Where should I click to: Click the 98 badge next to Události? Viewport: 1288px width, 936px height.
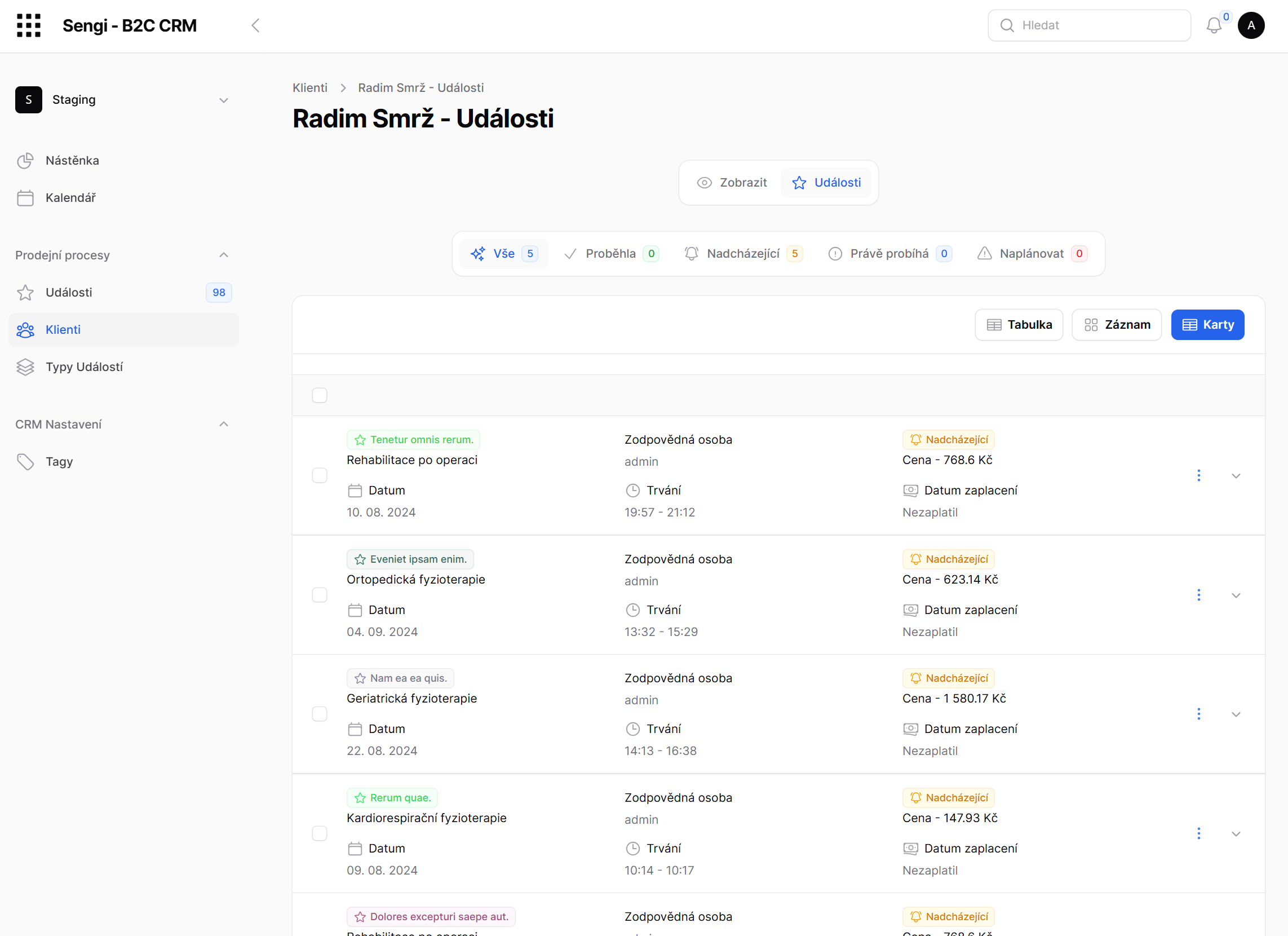pyautogui.click(x=219, y=293)
